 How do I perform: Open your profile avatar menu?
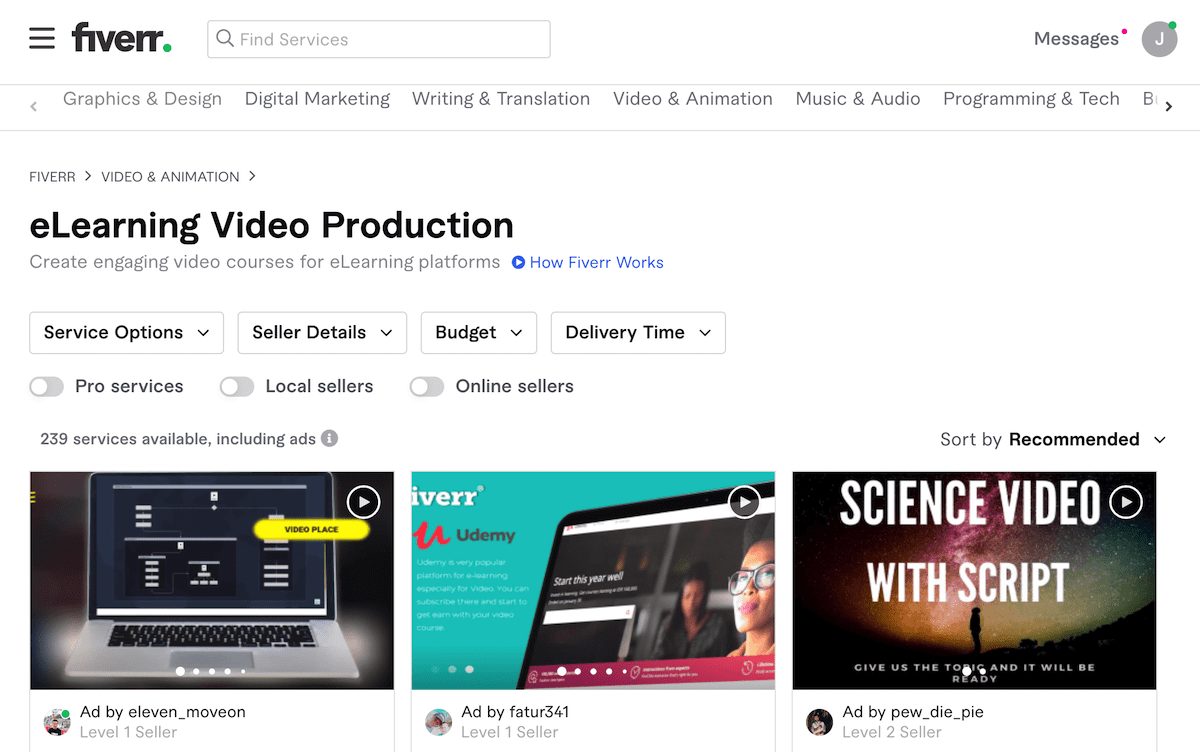click(1159, 39)
